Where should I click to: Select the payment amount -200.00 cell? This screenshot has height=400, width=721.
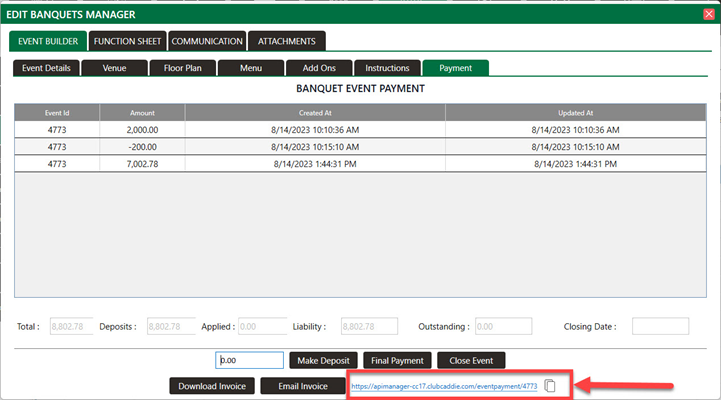pyautogui.click(x=142, y=147)
